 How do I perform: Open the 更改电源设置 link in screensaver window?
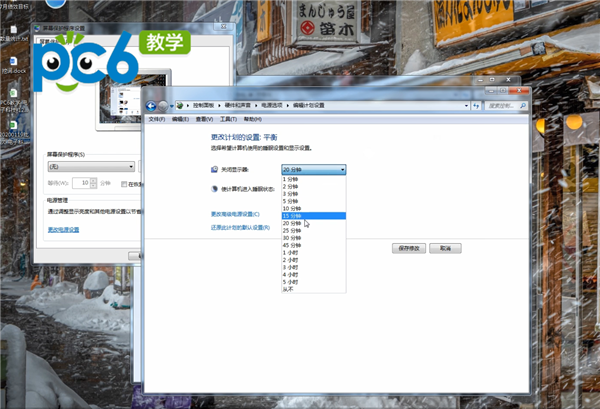coord(64,230)
